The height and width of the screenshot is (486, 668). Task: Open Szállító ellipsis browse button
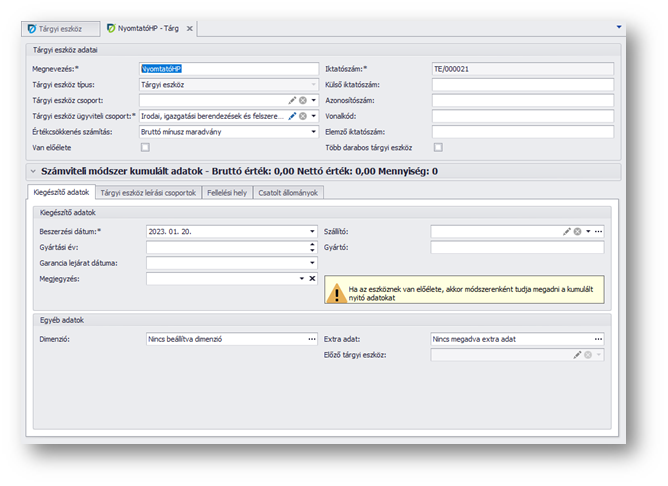[x=598, y=231]
